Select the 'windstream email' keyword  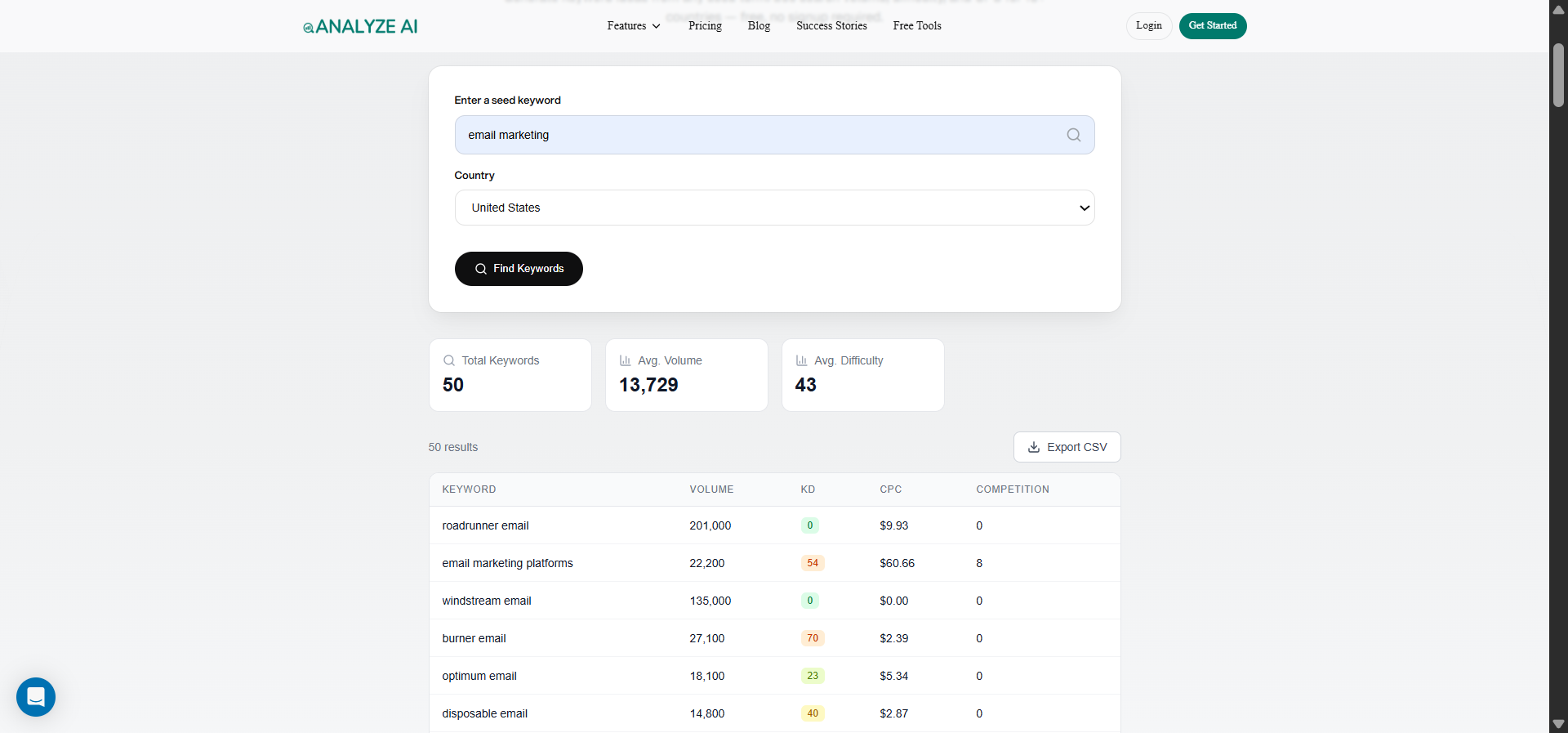tap(487, 601)
